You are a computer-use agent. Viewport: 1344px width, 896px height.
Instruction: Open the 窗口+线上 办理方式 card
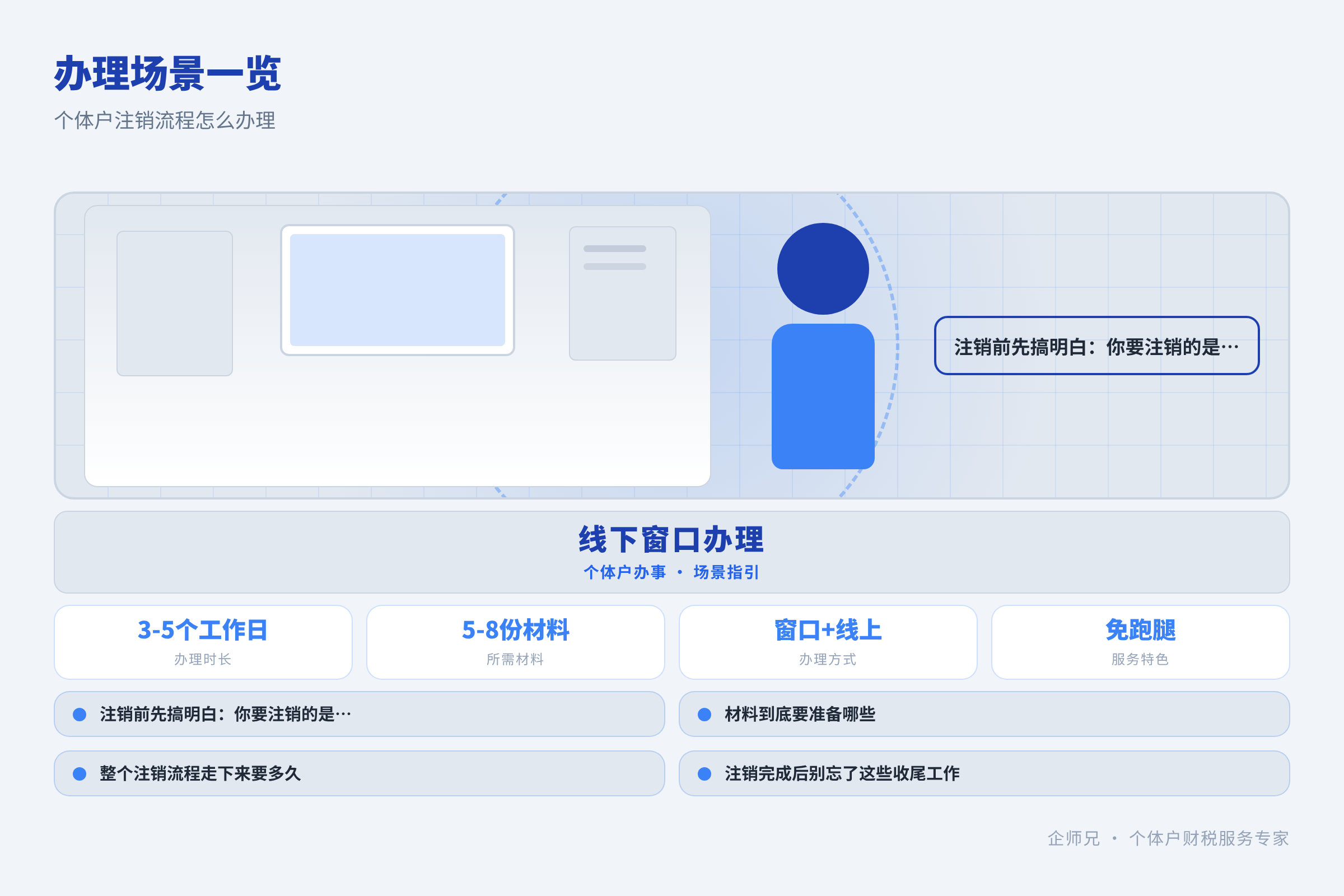click(828, 642)
